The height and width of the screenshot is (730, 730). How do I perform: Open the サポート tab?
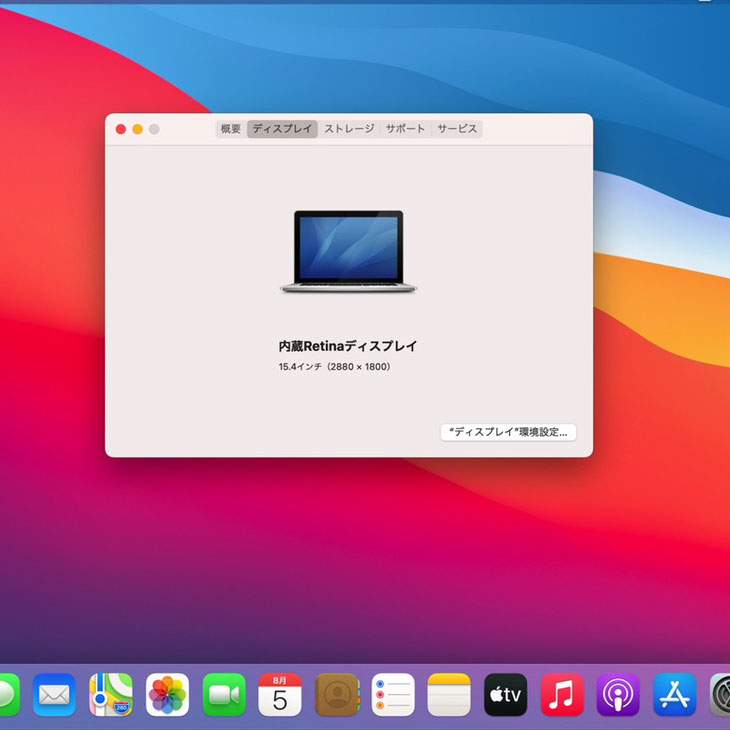point(405,129)
